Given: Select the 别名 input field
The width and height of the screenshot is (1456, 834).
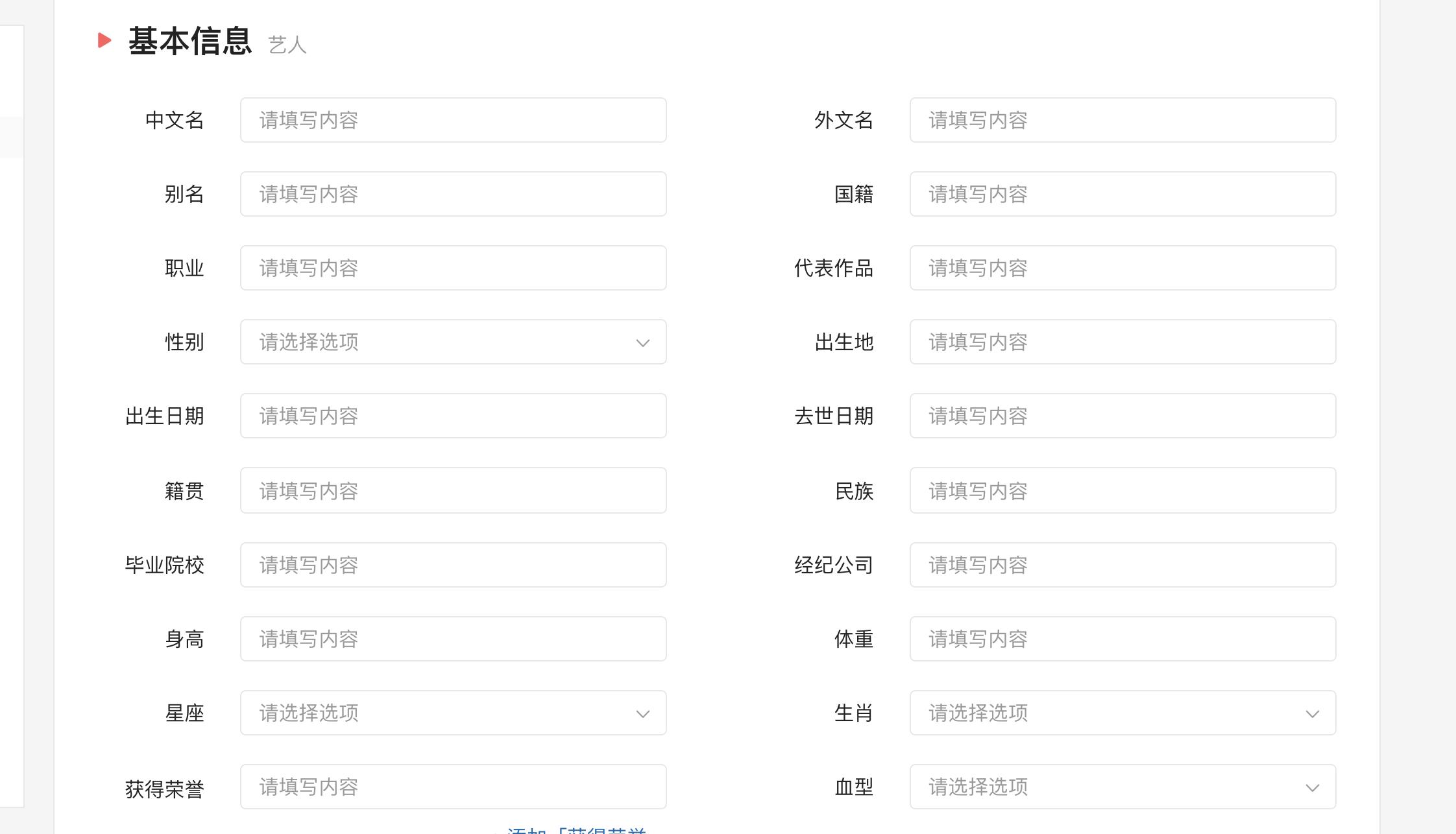Looking at the screenshot, I should pos(453,194).
